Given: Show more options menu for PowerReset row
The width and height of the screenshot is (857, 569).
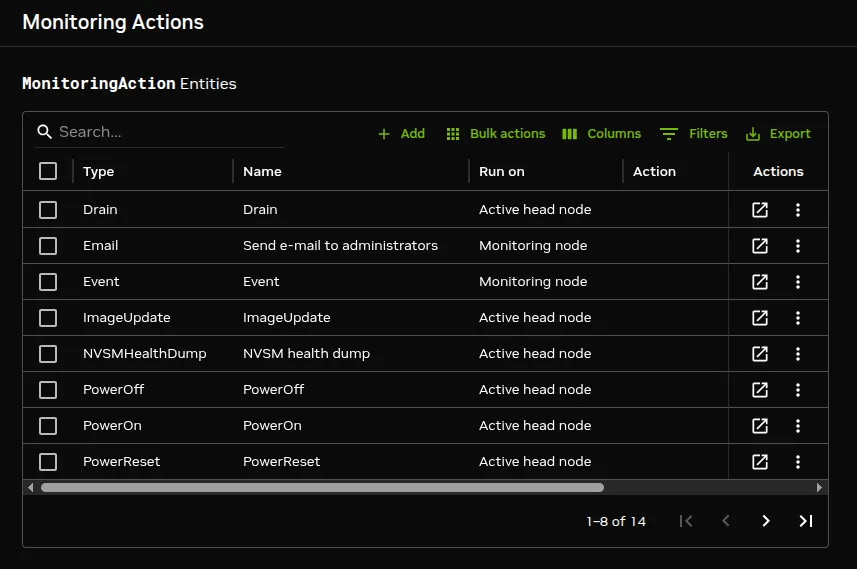Looking at the screenshot, I should coord(798,462).
